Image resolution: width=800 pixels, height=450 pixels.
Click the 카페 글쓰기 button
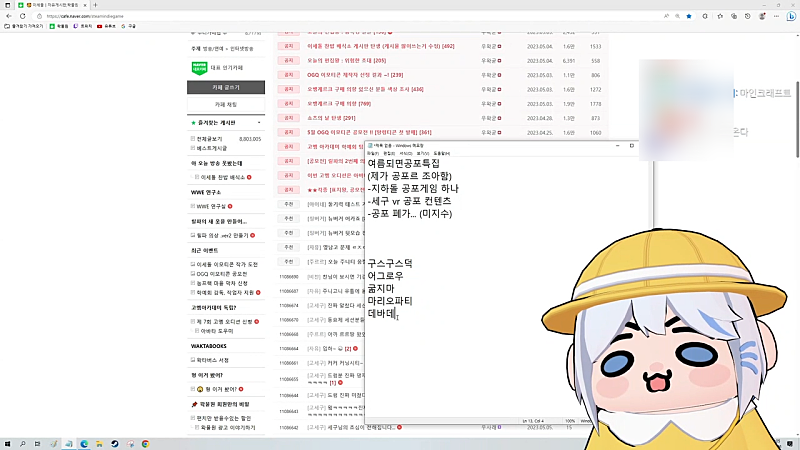pyautogui.click(x=226, y=87)
